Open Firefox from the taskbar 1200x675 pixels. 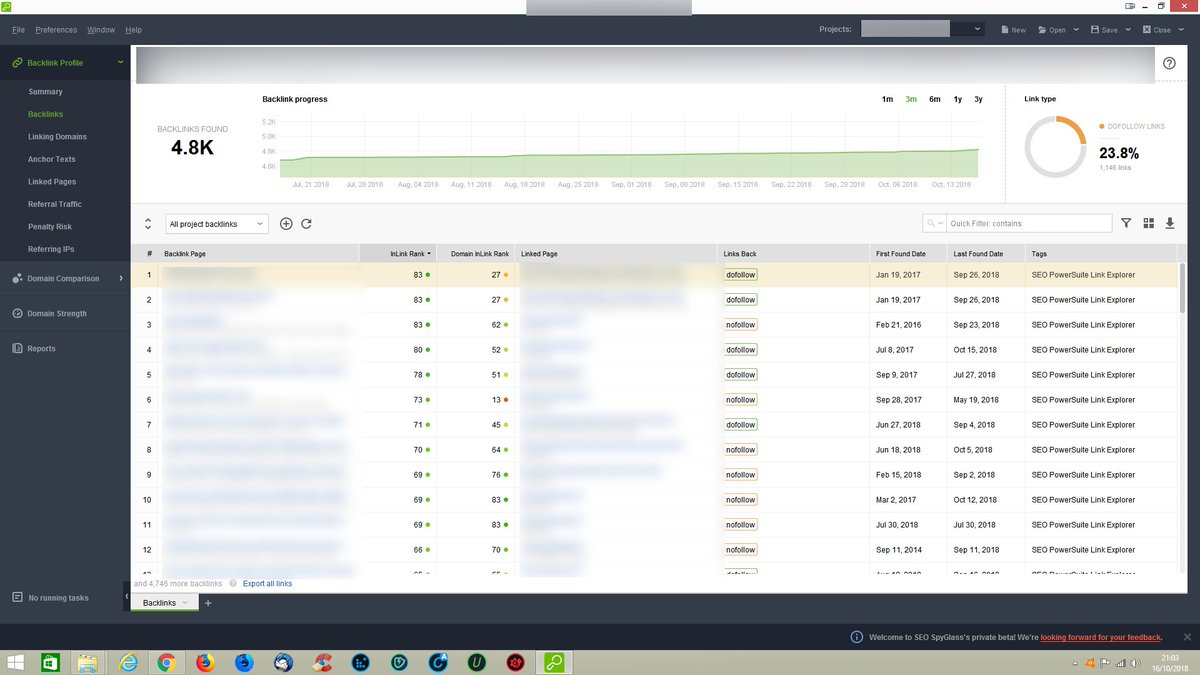tap(205, 662)
